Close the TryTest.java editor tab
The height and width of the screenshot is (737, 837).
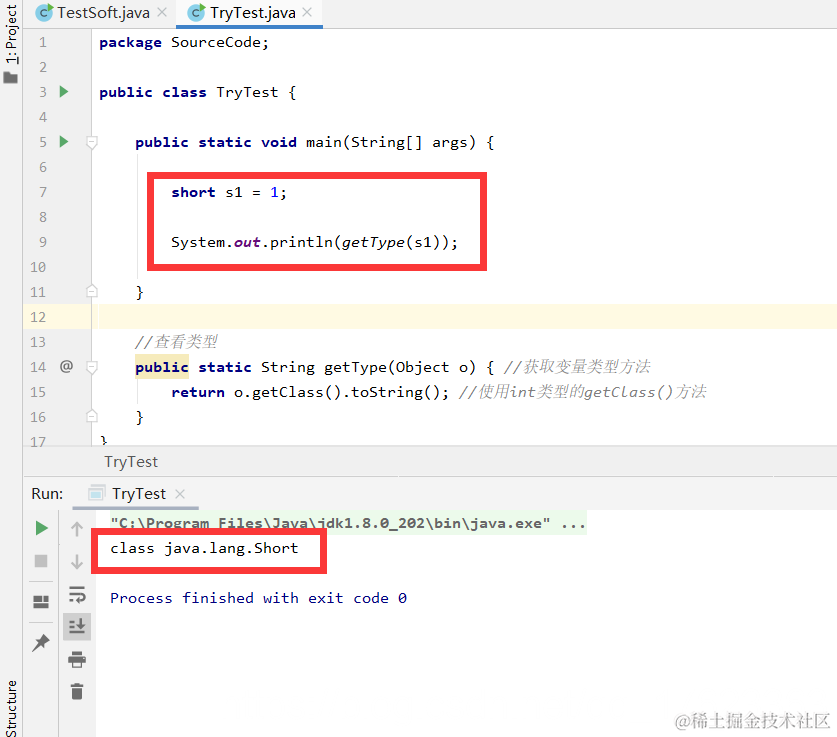tap(307, 12)
